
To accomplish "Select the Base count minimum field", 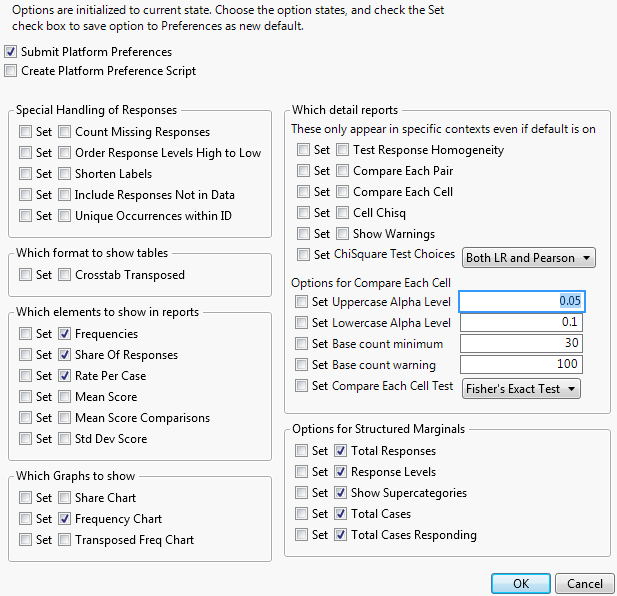I will [x=521, y=344].
